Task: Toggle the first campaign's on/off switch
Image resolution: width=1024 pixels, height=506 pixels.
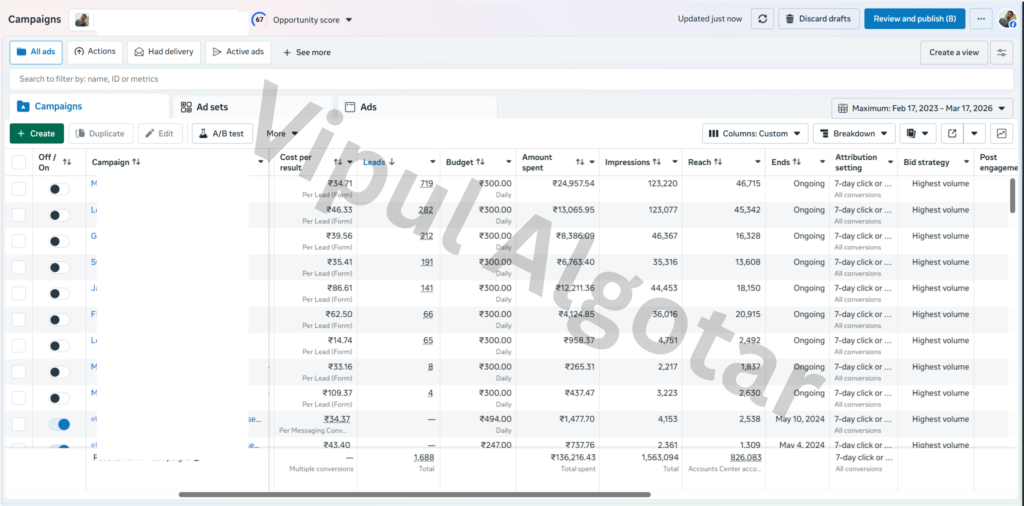Action: coord(60,188)
